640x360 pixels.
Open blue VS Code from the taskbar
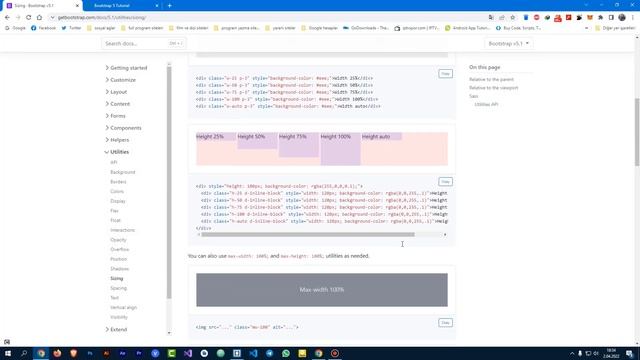pos(253,353)
